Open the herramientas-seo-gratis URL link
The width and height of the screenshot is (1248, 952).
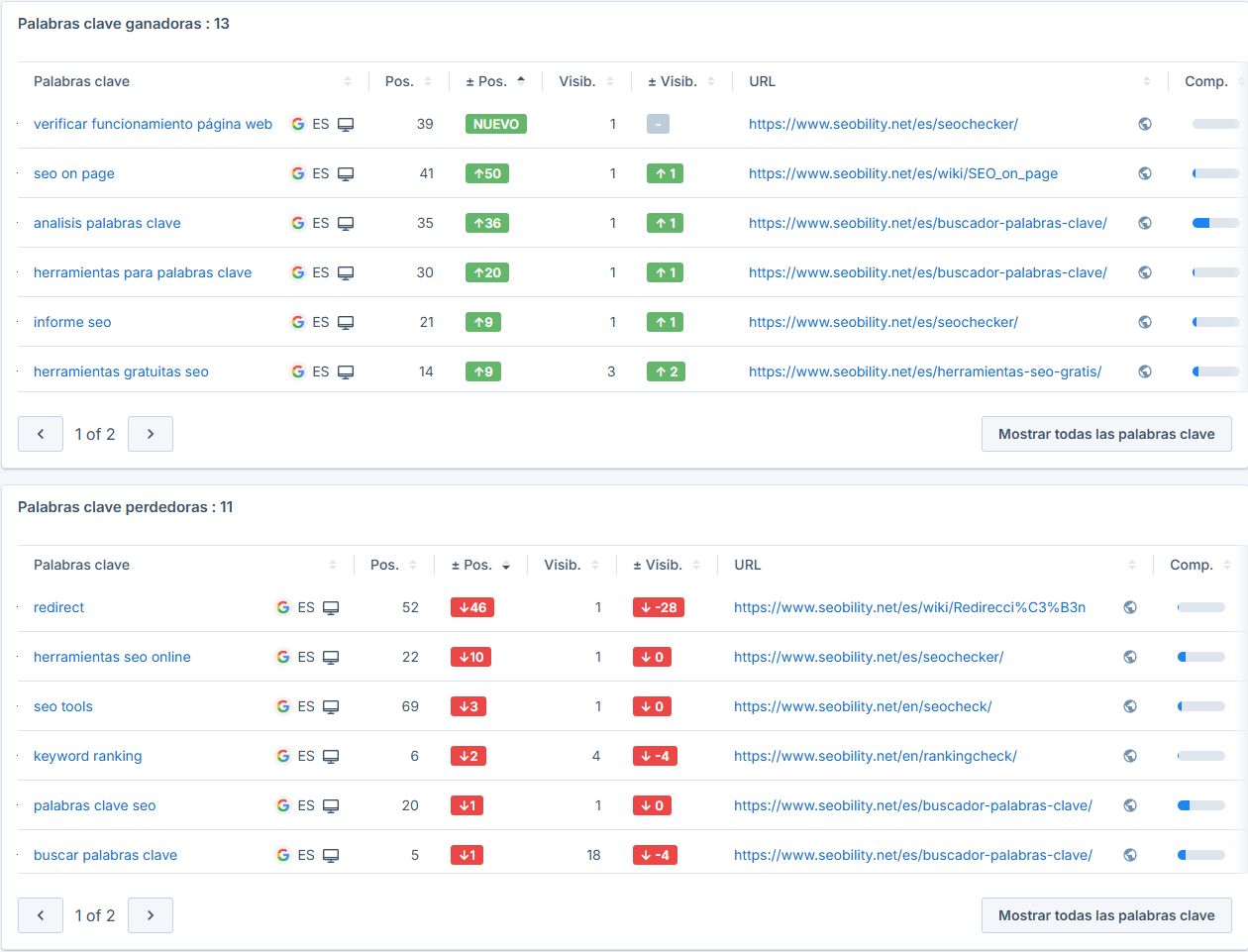click(x=925, y=371)
